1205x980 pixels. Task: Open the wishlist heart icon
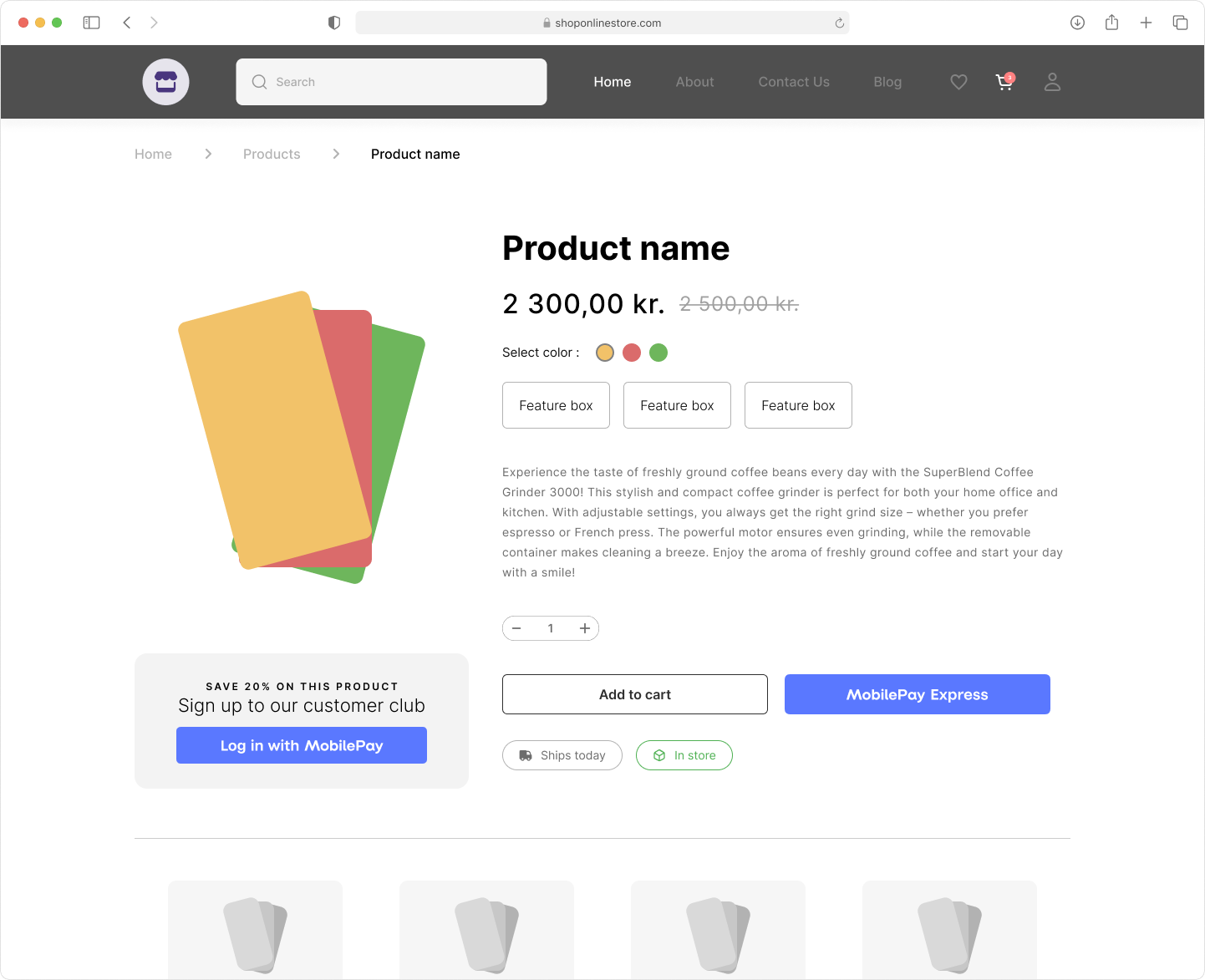coord(958,82)
